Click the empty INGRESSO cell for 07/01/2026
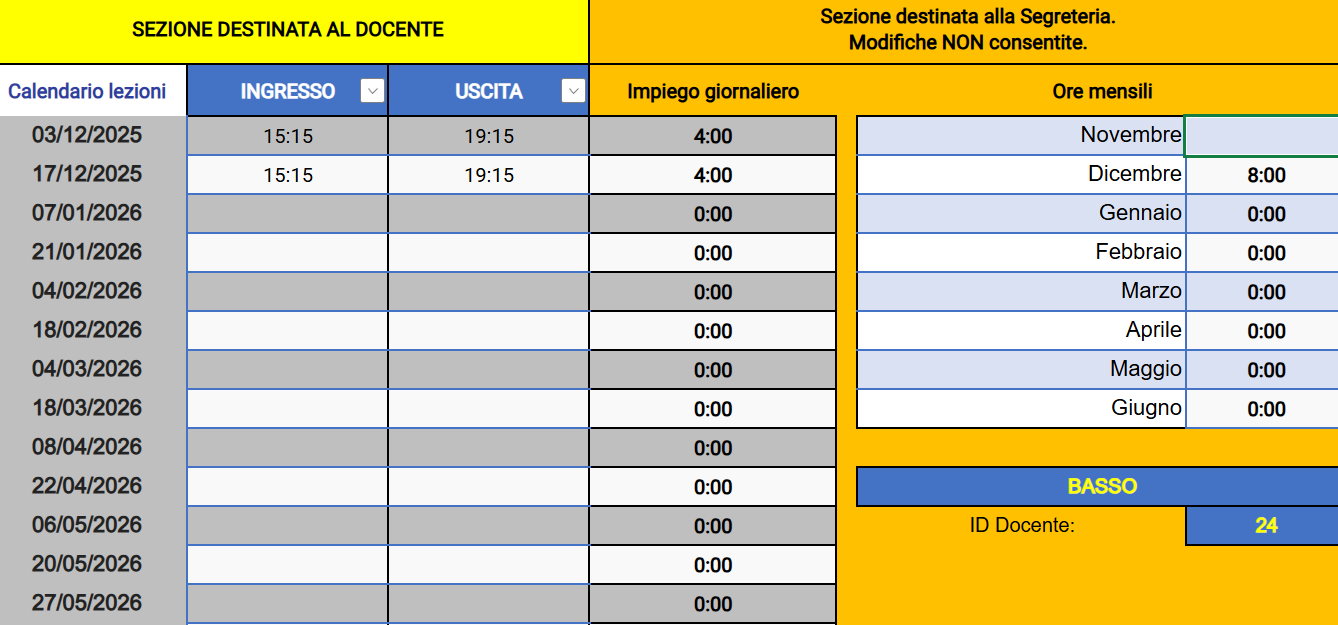Image resolution: width=1338 pixels, height=625 pixels. point(288,214)
